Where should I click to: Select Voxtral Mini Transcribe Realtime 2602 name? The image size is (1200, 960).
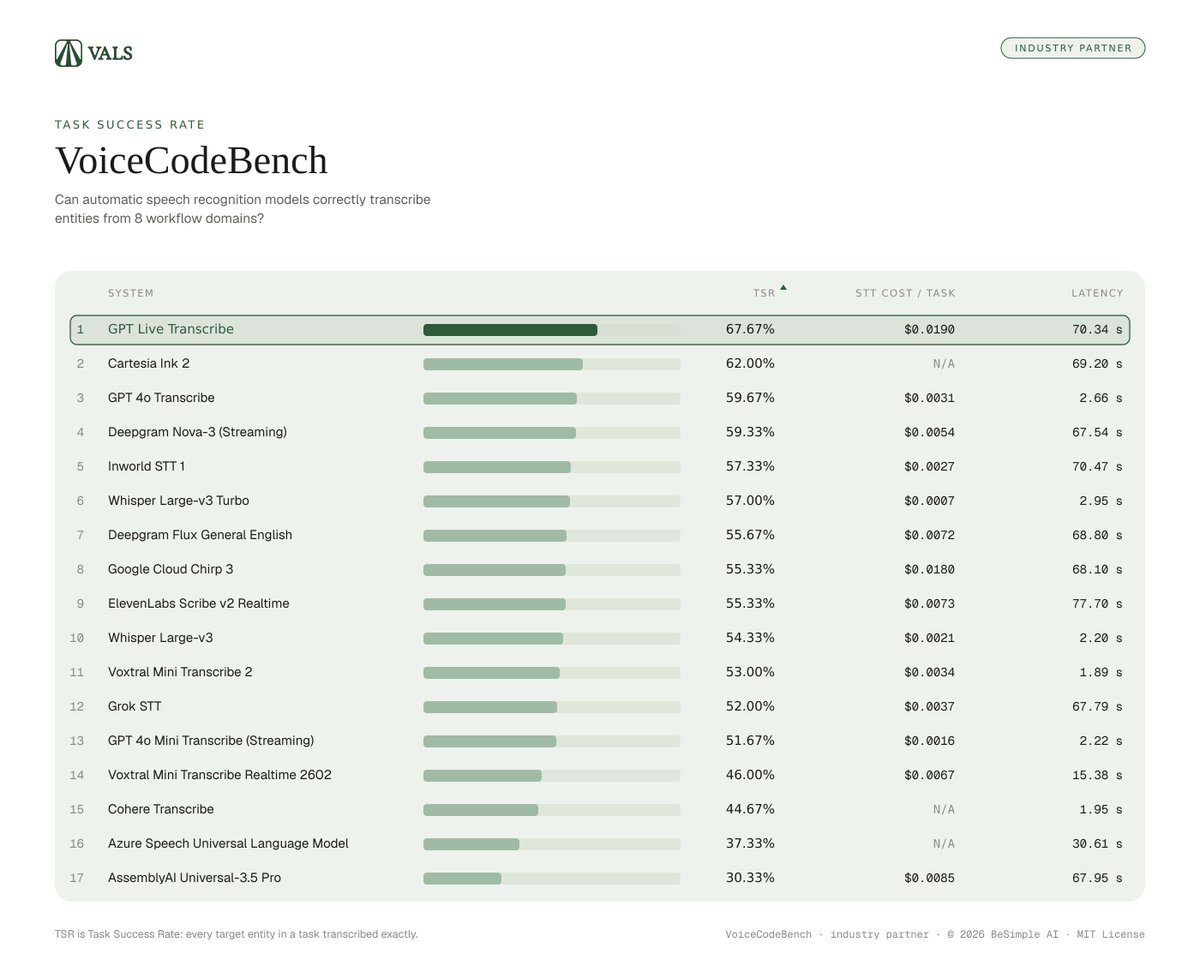220,775
